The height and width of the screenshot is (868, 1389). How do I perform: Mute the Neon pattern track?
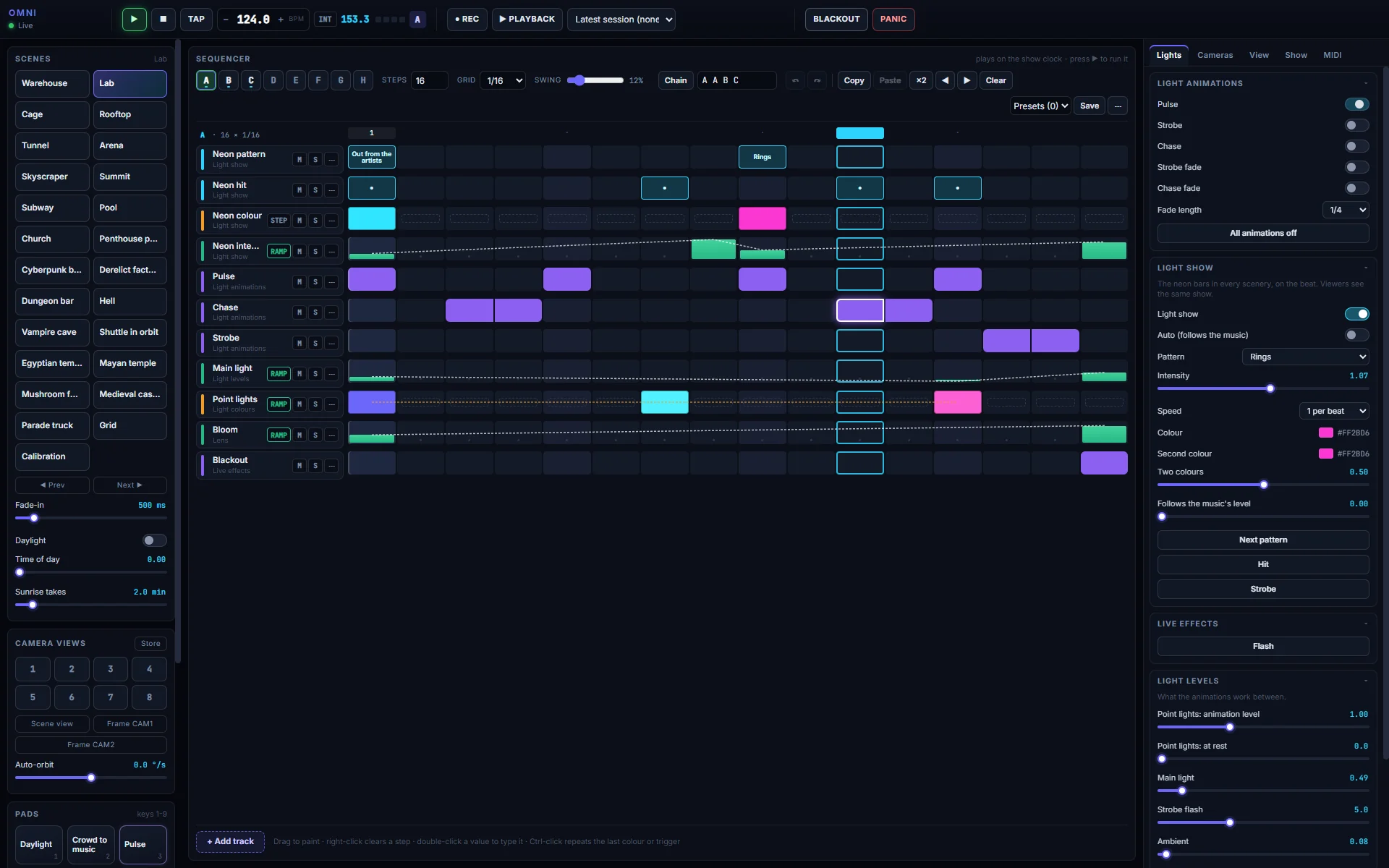pos(300,159)
